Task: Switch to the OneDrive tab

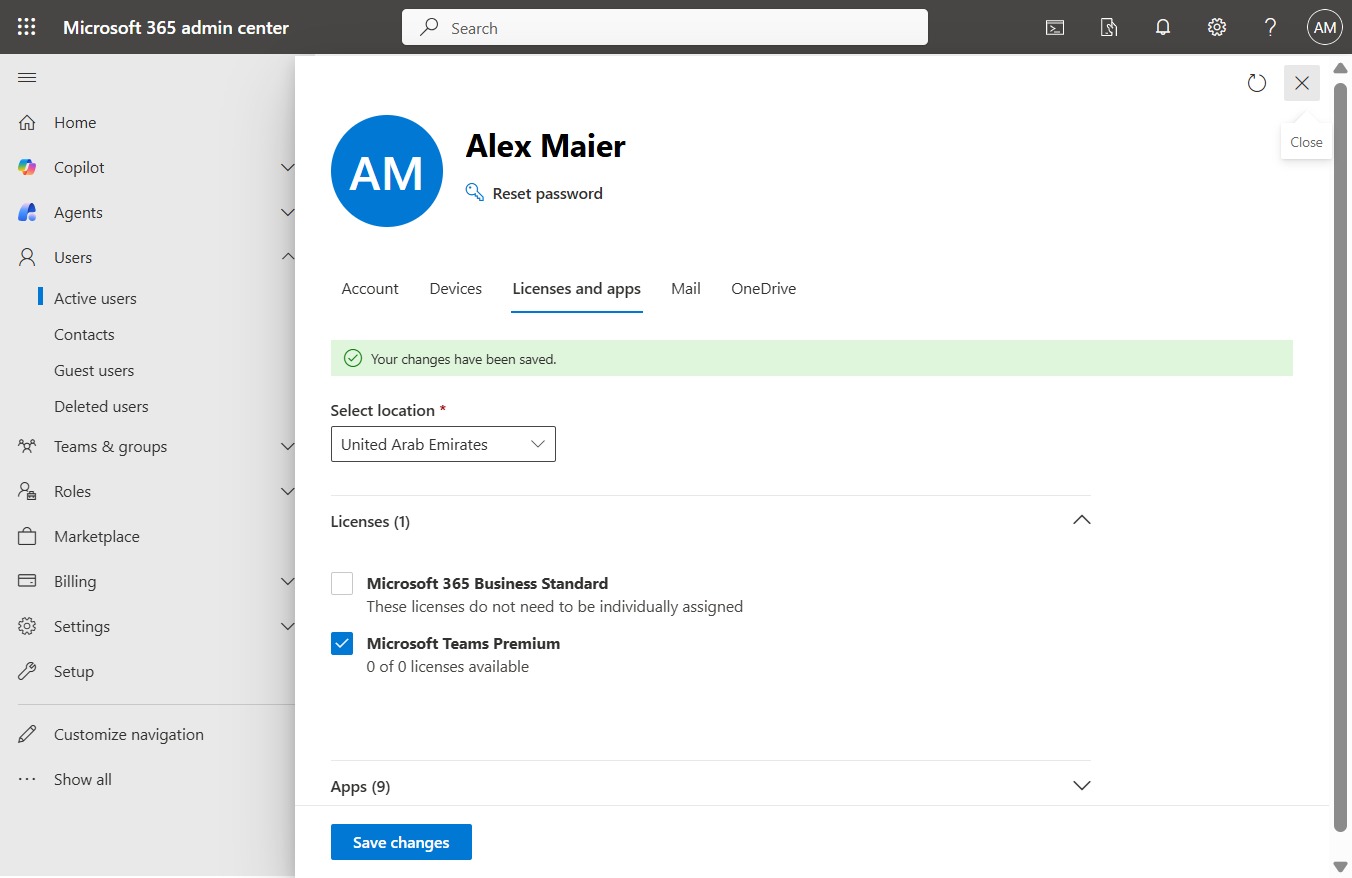Action: pos(764,288)
